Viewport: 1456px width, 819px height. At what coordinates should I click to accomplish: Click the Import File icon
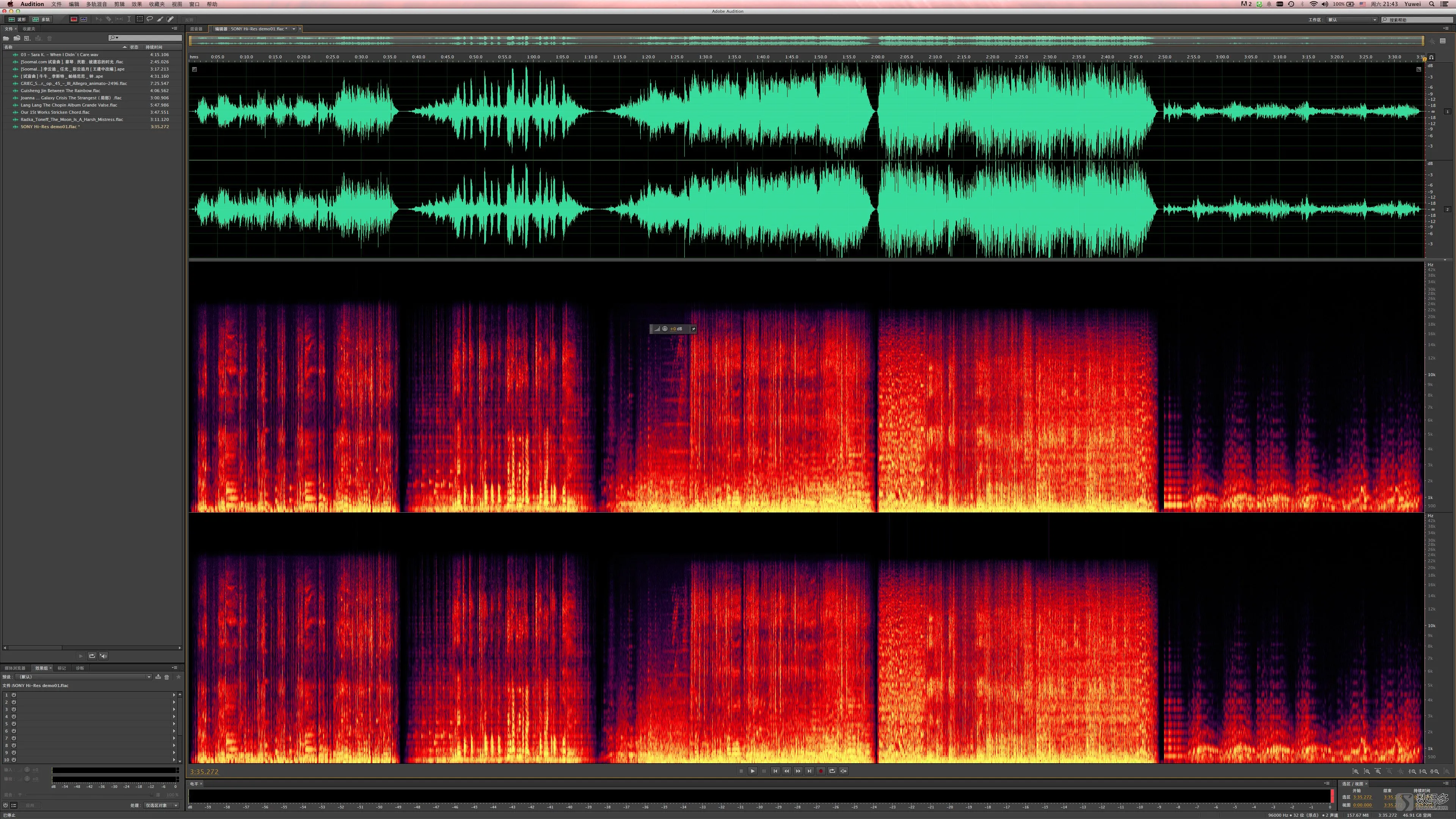coord(17,38)
